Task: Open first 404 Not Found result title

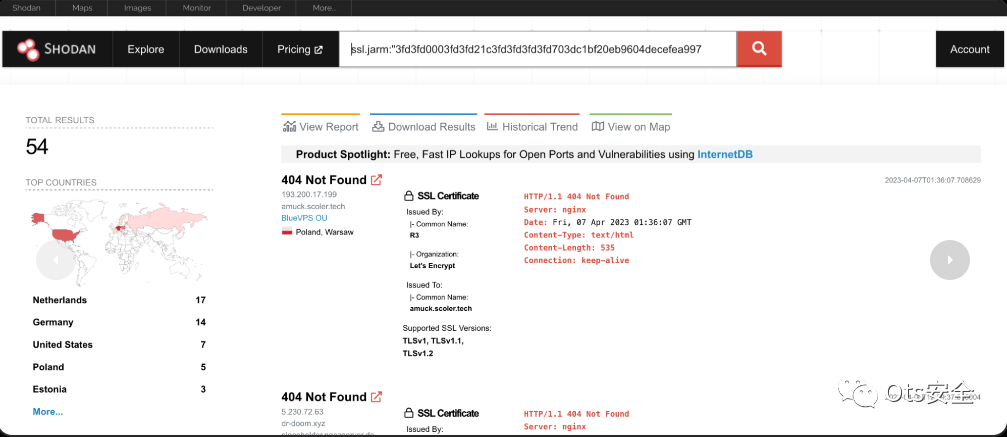Action: pos(324,180)
